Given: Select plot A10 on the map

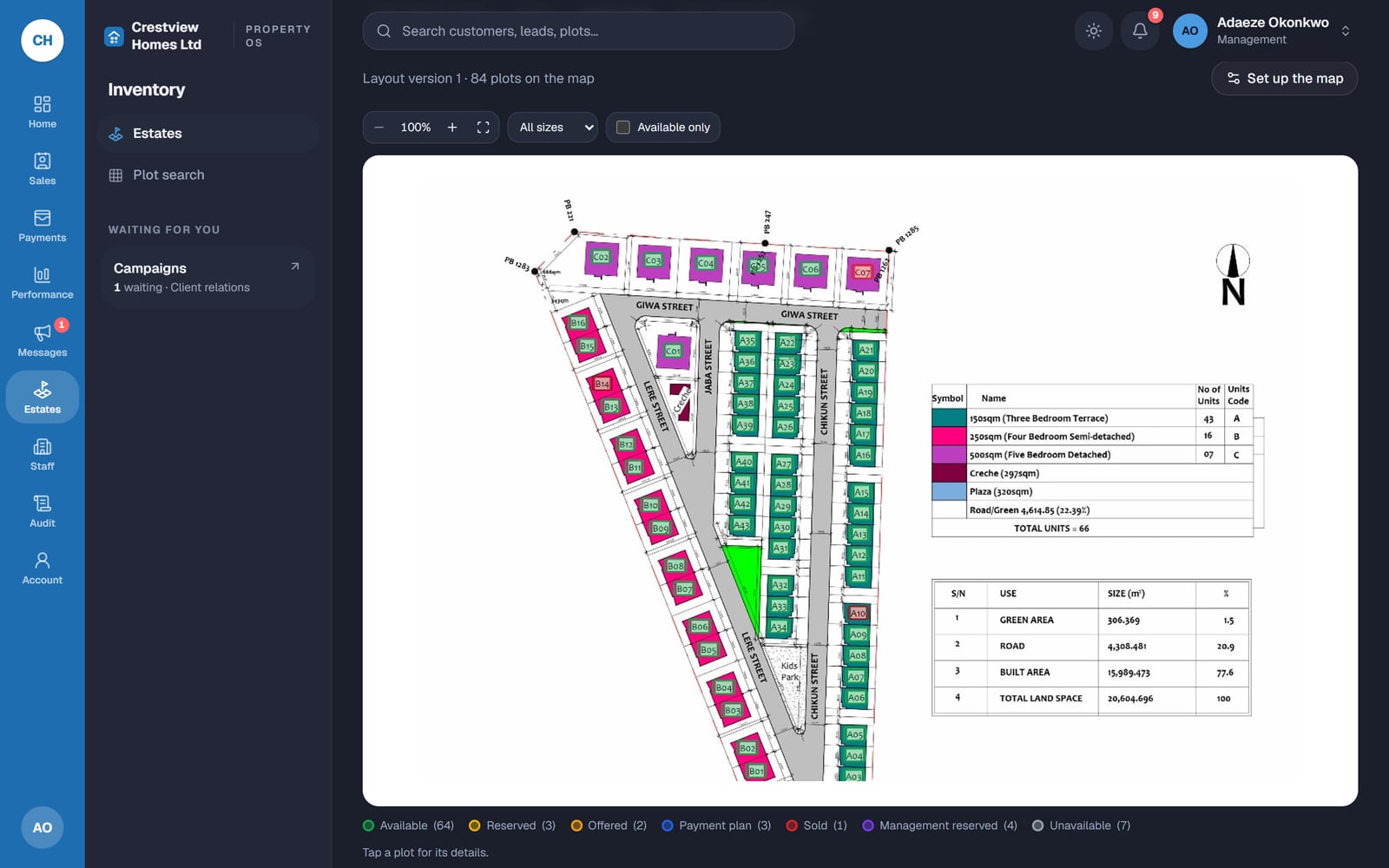Looking at the screenshot, I should [x=858, y=613].
